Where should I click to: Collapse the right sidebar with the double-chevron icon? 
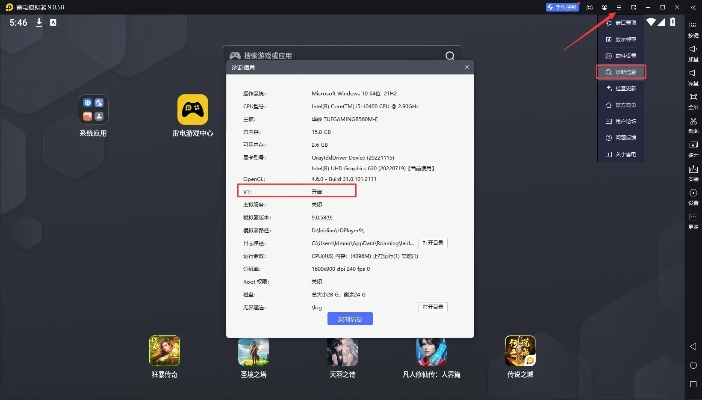click(693, 7)
